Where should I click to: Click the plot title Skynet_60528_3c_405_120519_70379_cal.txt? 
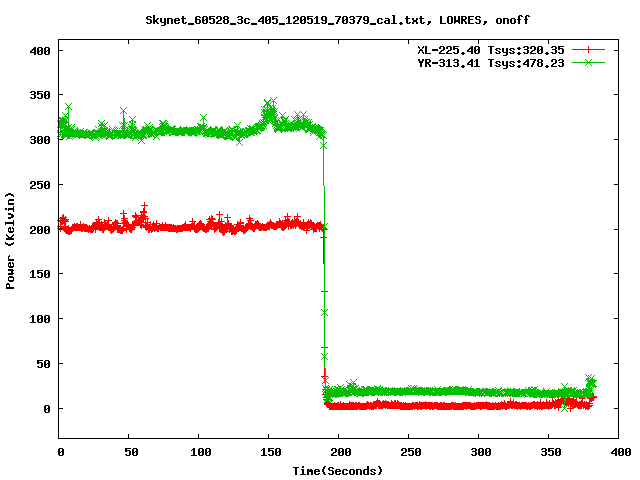[289, 20]
